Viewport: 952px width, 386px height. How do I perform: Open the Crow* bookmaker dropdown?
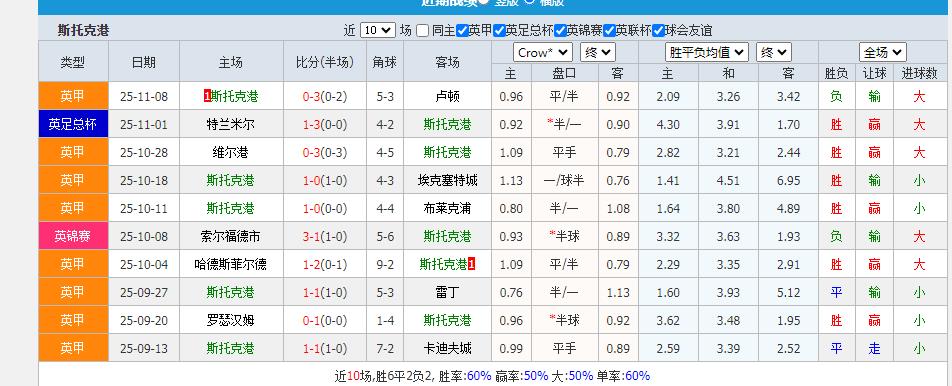tap(543, 53)
